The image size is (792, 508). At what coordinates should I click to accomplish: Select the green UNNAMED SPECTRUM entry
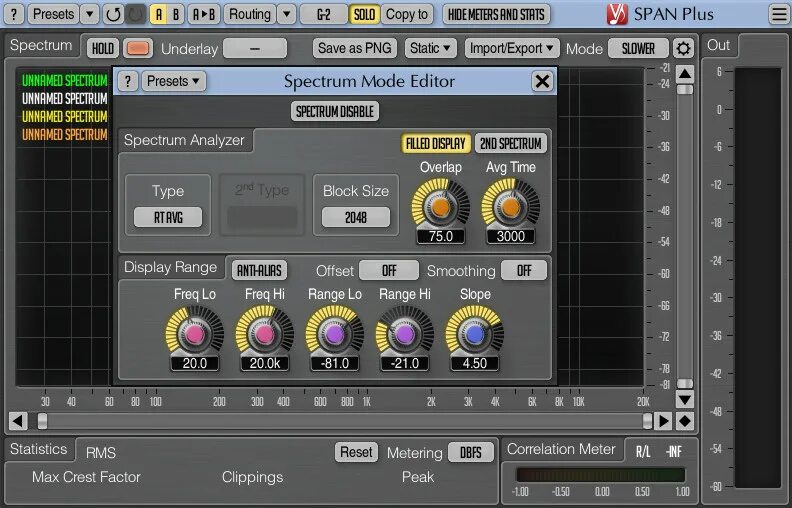click(65, 80)
